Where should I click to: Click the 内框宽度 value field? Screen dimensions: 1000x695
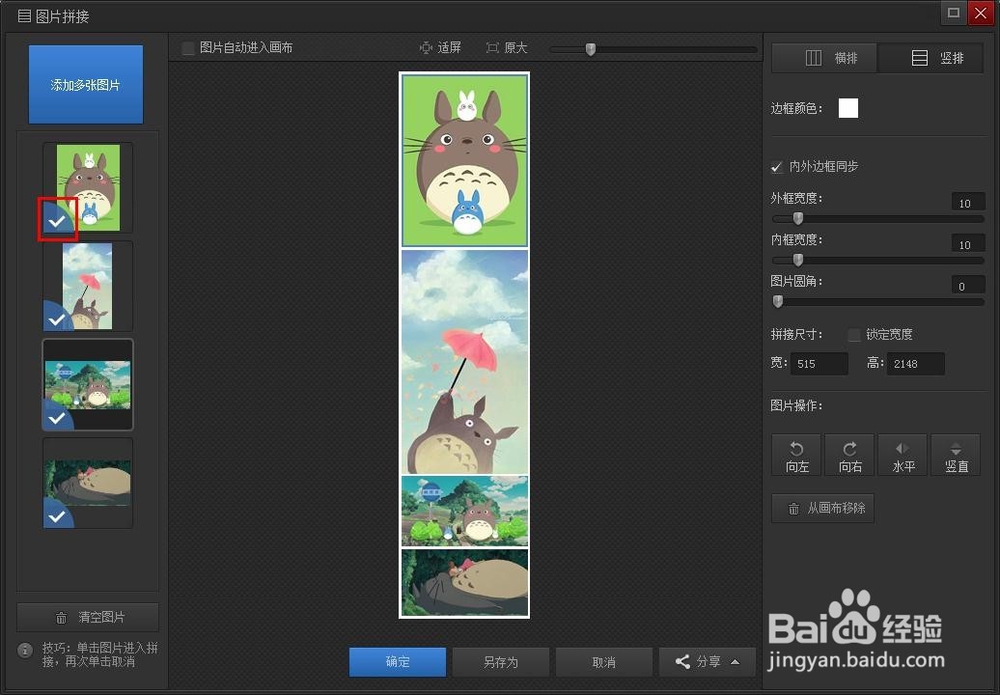(967, 244)
